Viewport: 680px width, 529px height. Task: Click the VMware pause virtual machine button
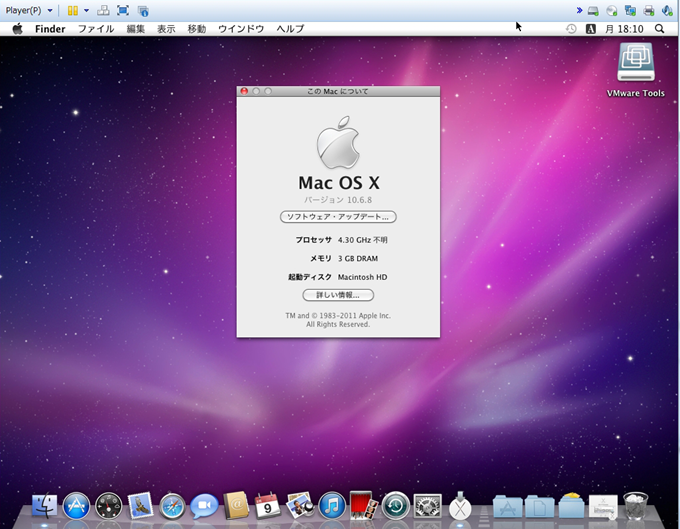(x=73, y=10)
